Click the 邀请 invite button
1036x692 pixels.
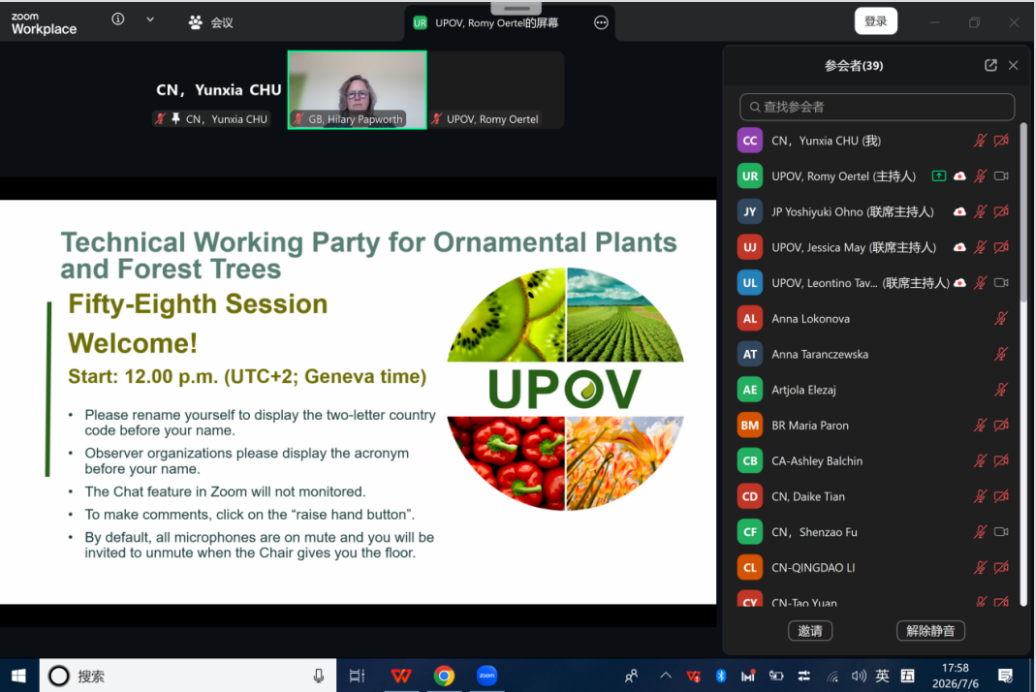pos(810,631)
